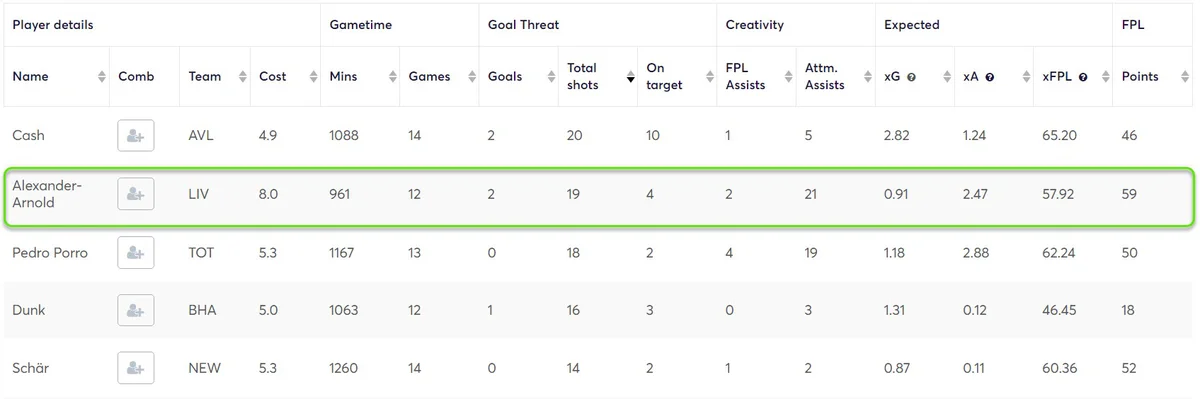Select the Pedro Porro player name
1200x399 pixels.
[x=50, y=253]
